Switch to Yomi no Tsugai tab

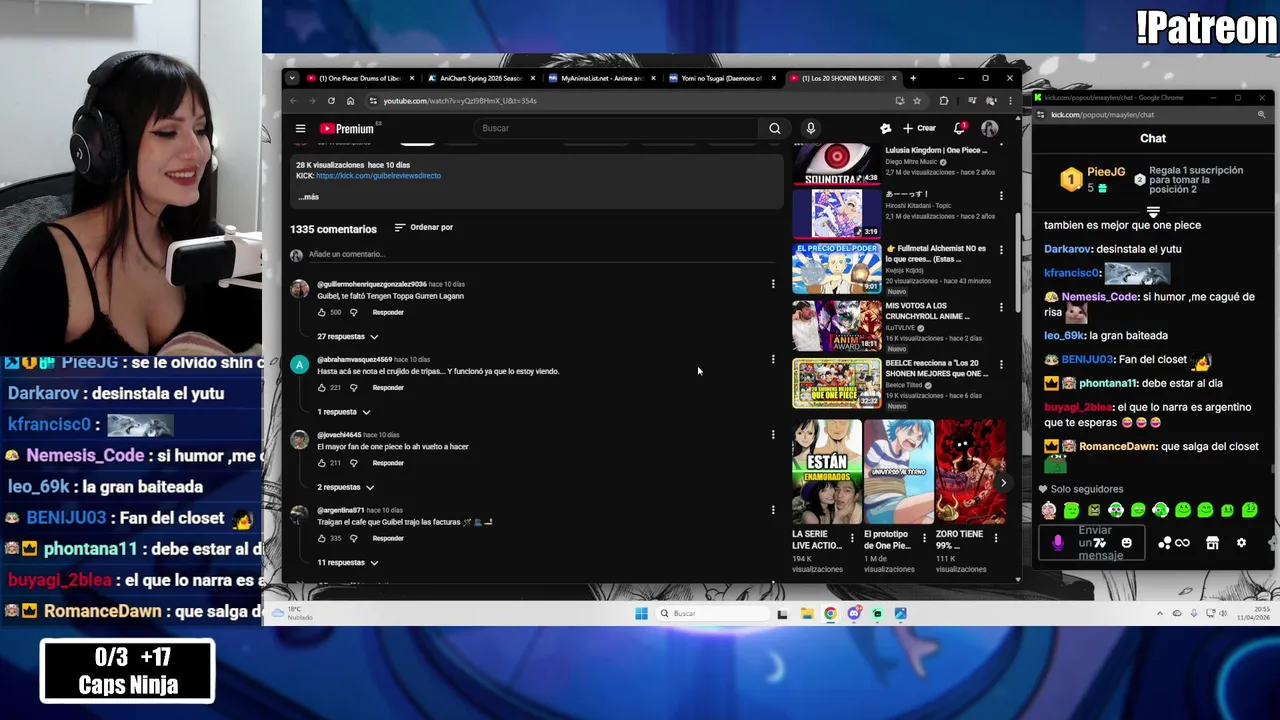tap(721, 78)
